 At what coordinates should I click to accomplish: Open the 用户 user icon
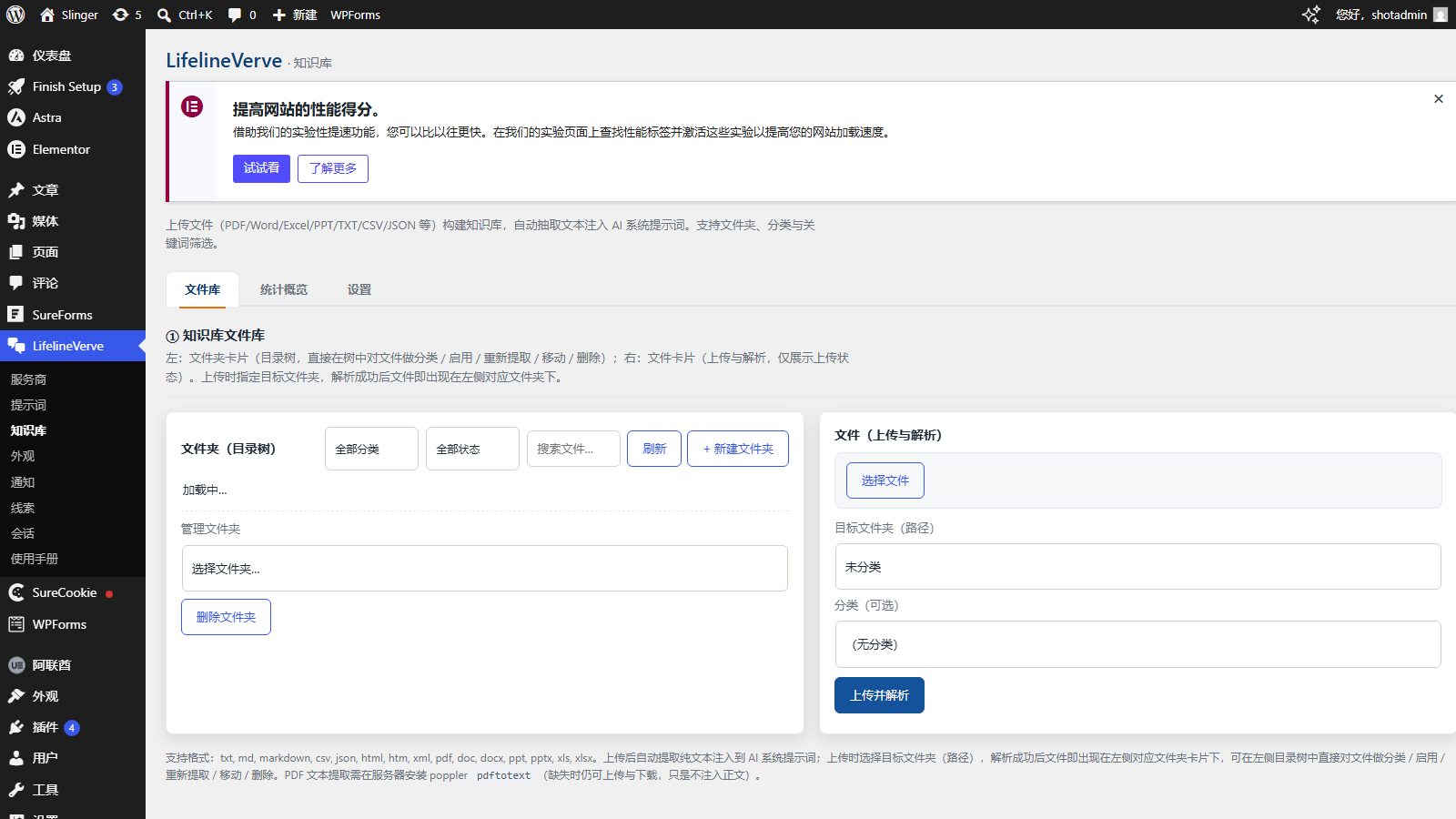point(16,758)
